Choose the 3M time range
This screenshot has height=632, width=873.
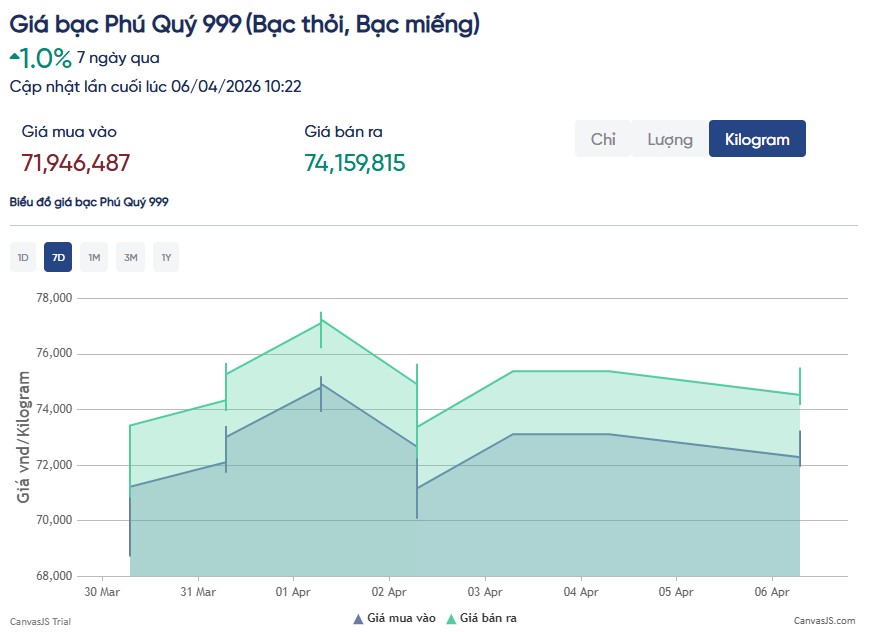coord(130,258)
